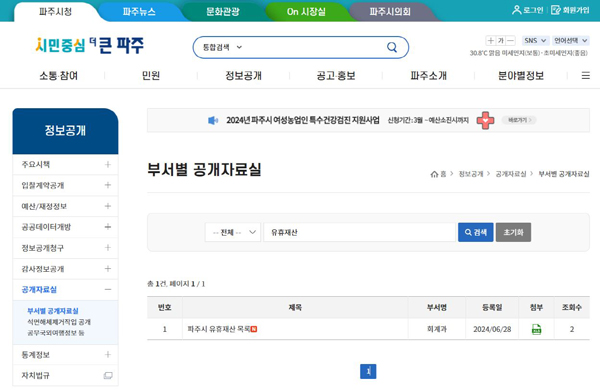Open the 전체 search category dropdown
This screenshot has width=600, height=390.
point(233,232)
